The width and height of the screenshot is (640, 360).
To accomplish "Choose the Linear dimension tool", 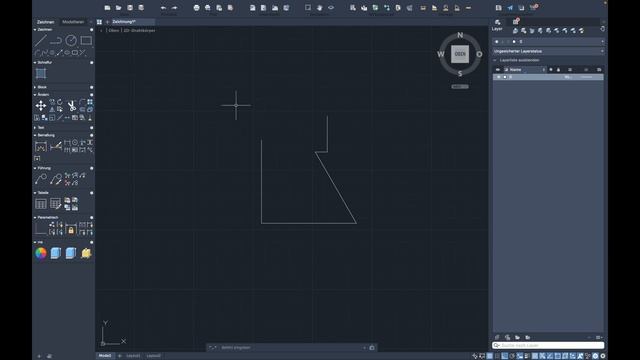I will tap(41, 147).
